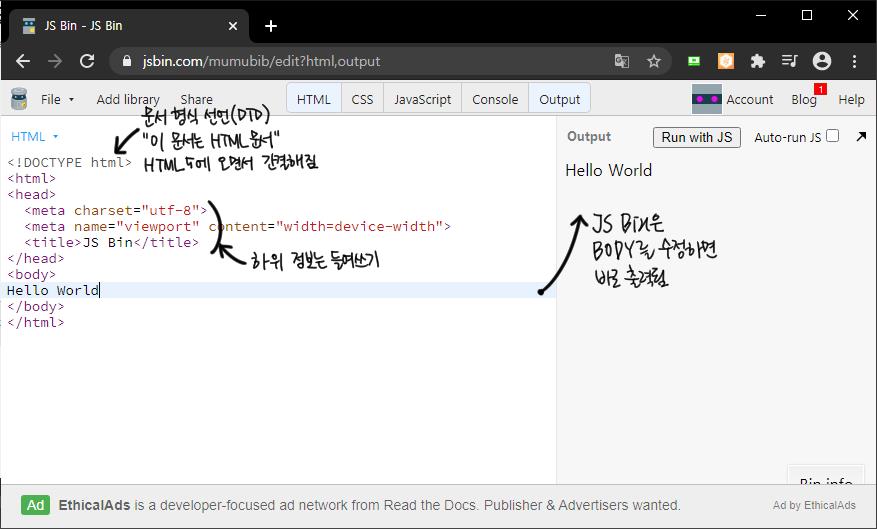877x529 pixels.
Task: Open the Chrome profile avatar
Action: [x=822, y=61]
